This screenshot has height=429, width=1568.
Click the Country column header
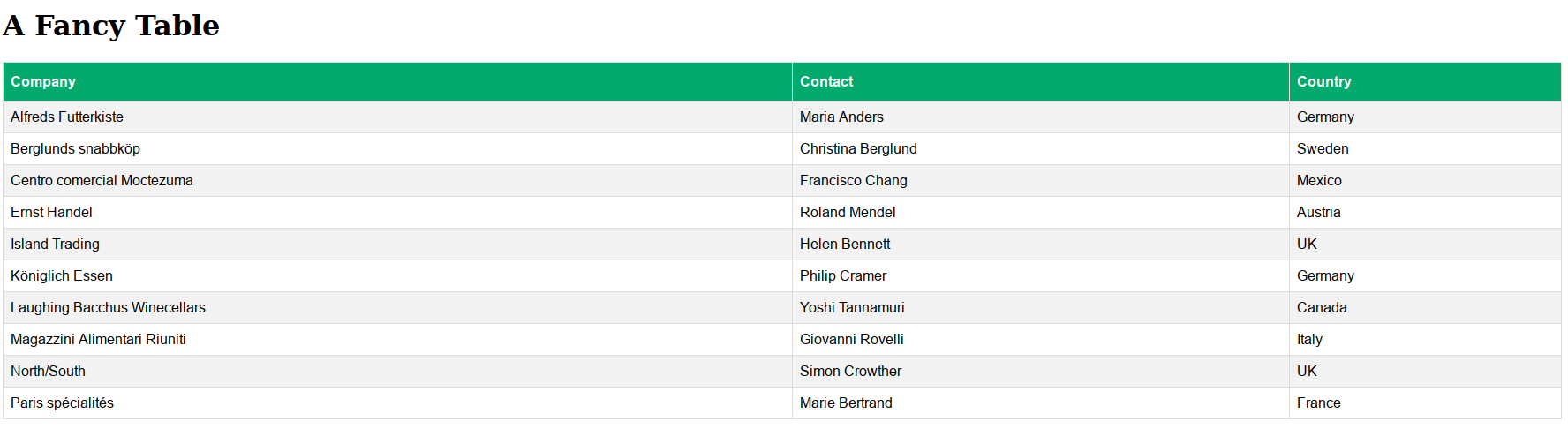click(x=1323, y=81)
